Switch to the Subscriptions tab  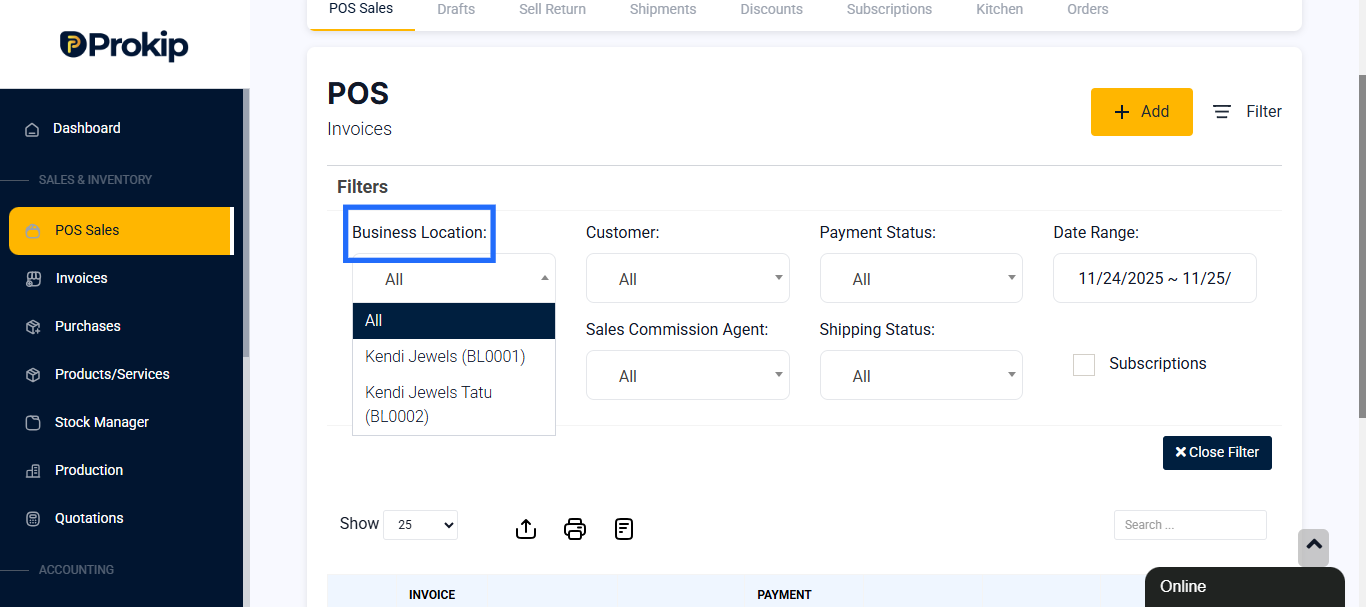889,9
